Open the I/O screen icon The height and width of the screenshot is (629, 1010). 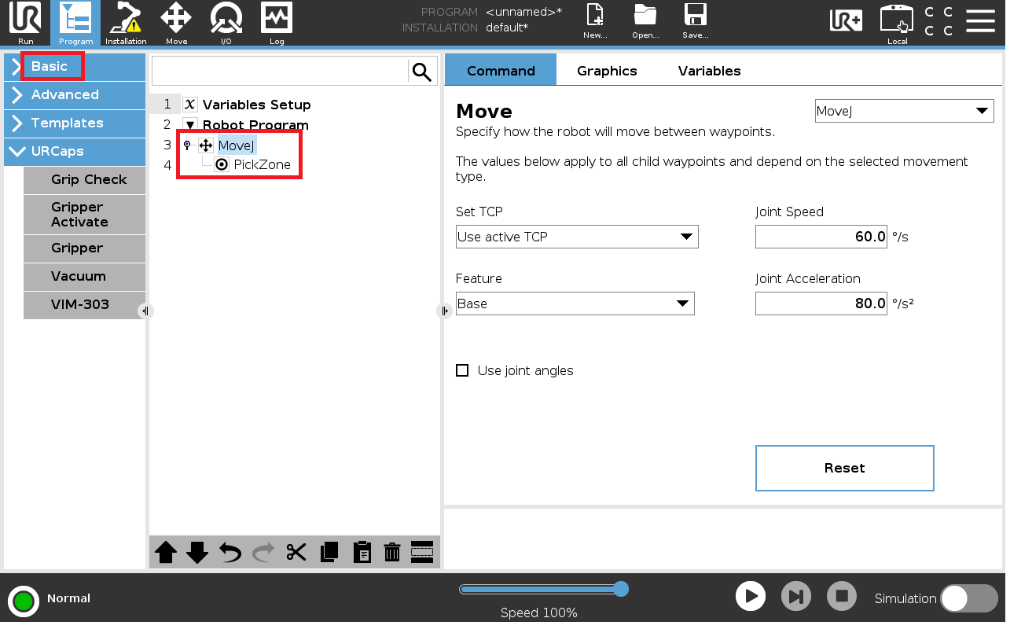pos(226,23)
